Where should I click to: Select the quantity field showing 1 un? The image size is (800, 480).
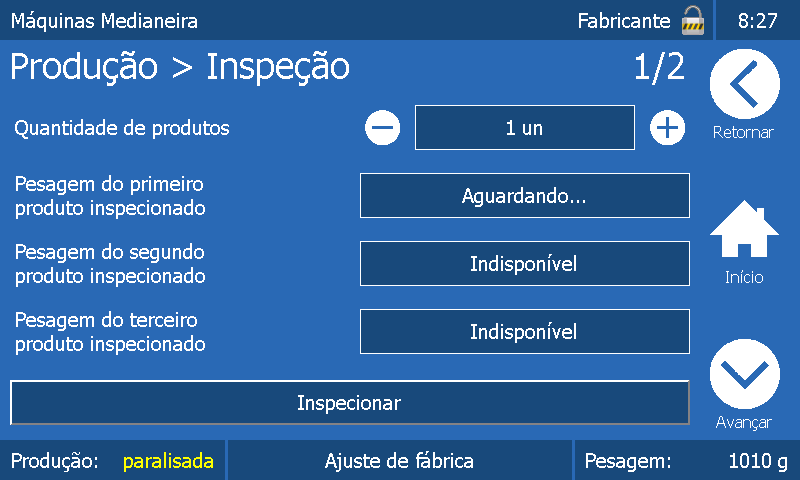525,128
